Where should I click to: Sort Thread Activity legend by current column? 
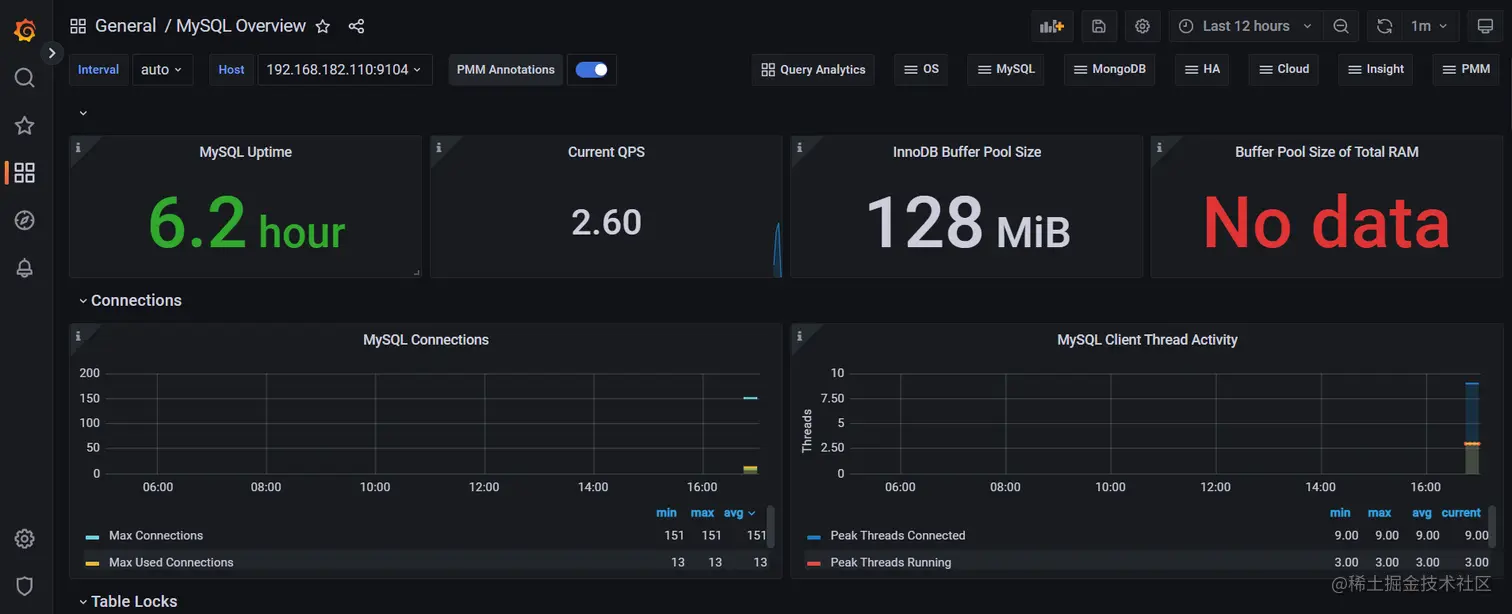click(1461, 513)
